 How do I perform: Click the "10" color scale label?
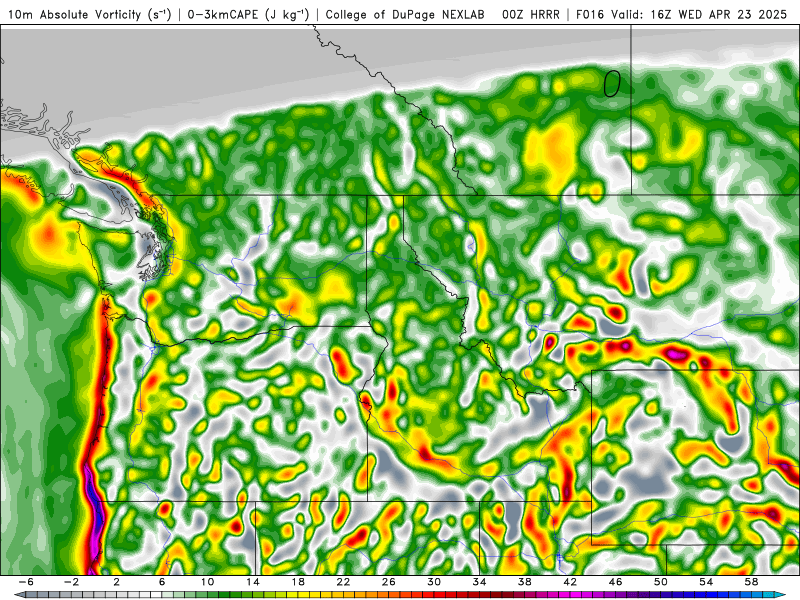(207, 582)
